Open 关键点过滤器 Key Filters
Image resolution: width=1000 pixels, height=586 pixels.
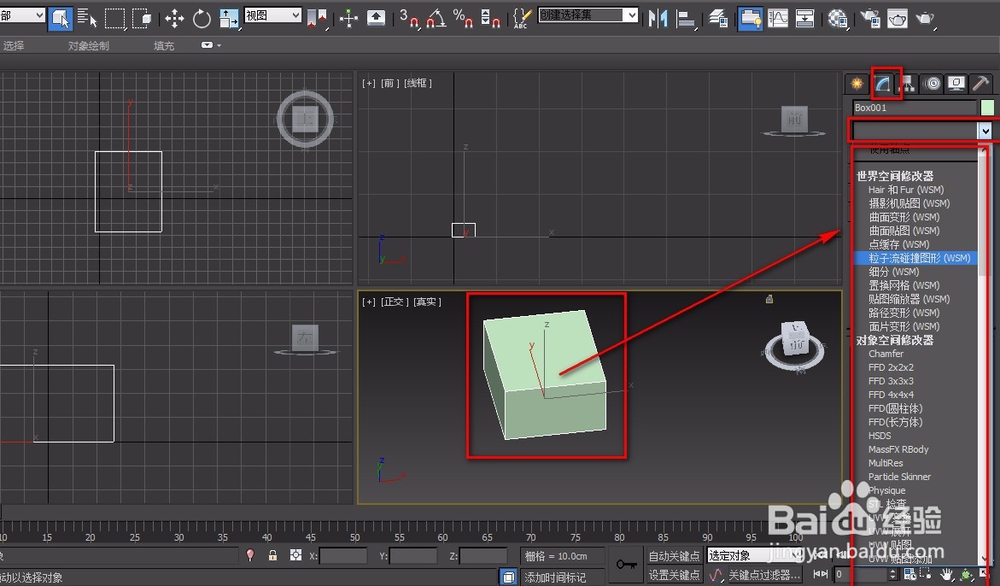point(763,575)
